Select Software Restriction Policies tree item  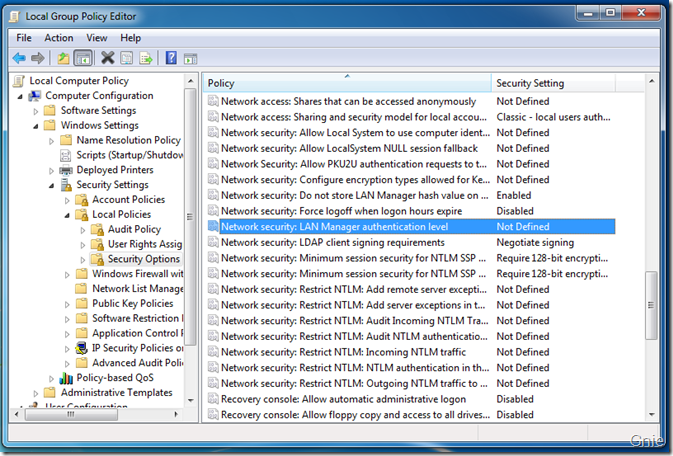coord(137,318)
